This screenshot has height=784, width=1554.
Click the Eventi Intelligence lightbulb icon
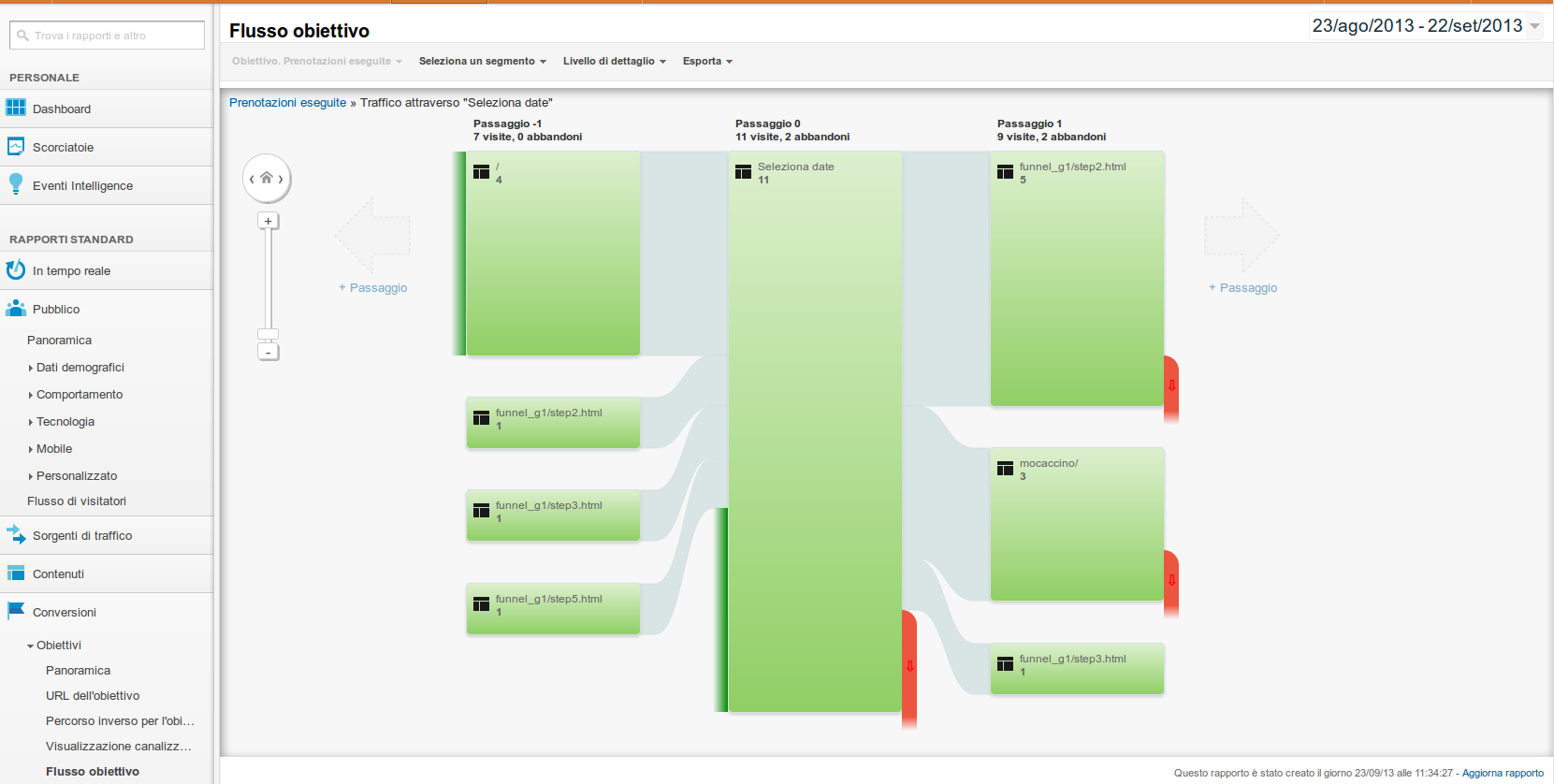click(x=15, y=184)
